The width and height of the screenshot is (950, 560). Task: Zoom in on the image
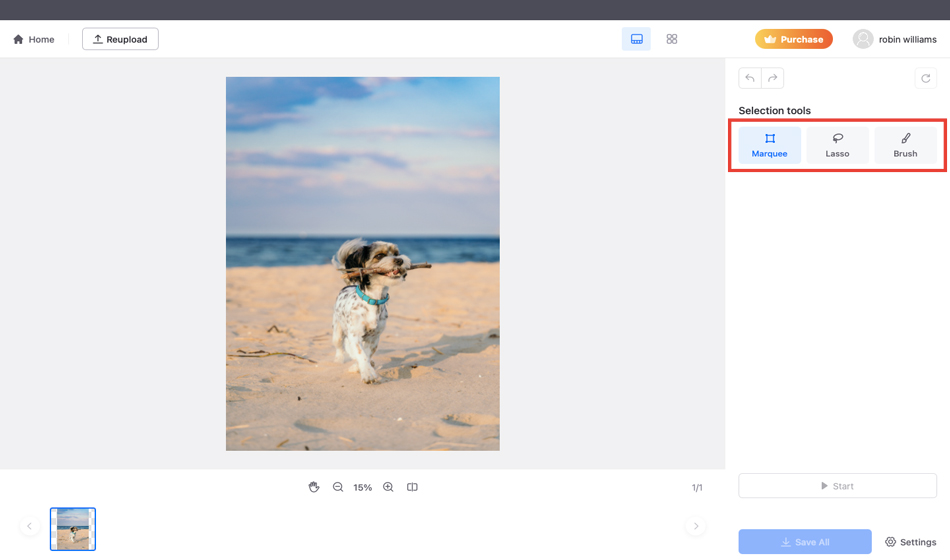coord(388,487)
